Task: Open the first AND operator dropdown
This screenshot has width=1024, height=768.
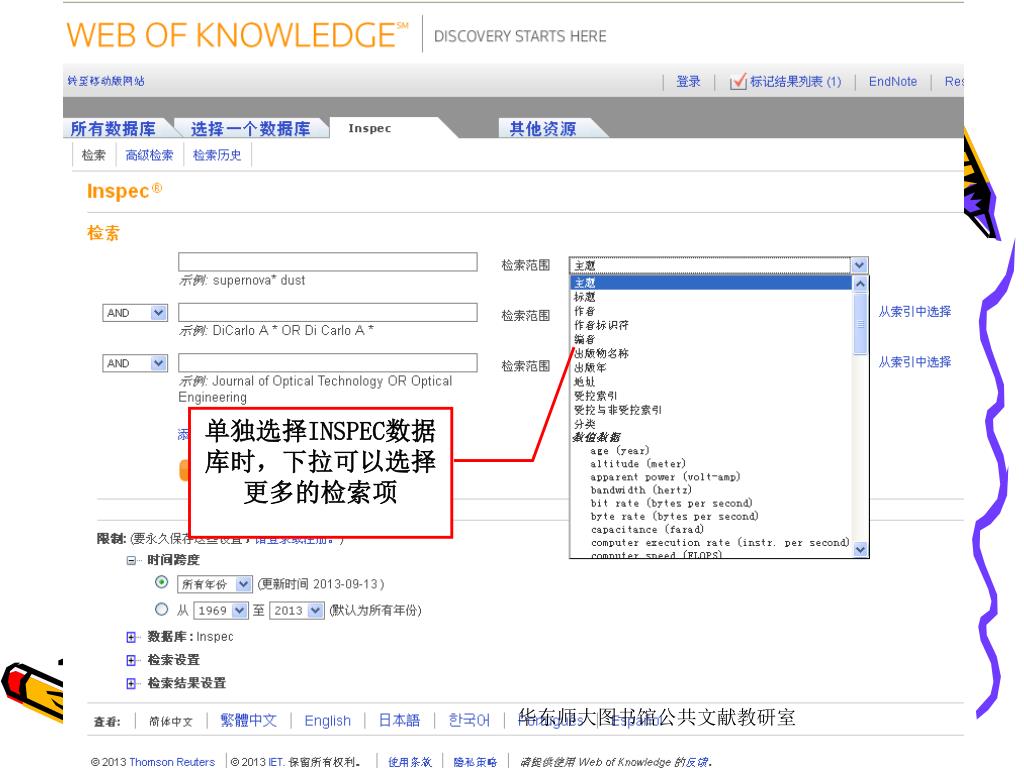Action: (x=135, y=313)
